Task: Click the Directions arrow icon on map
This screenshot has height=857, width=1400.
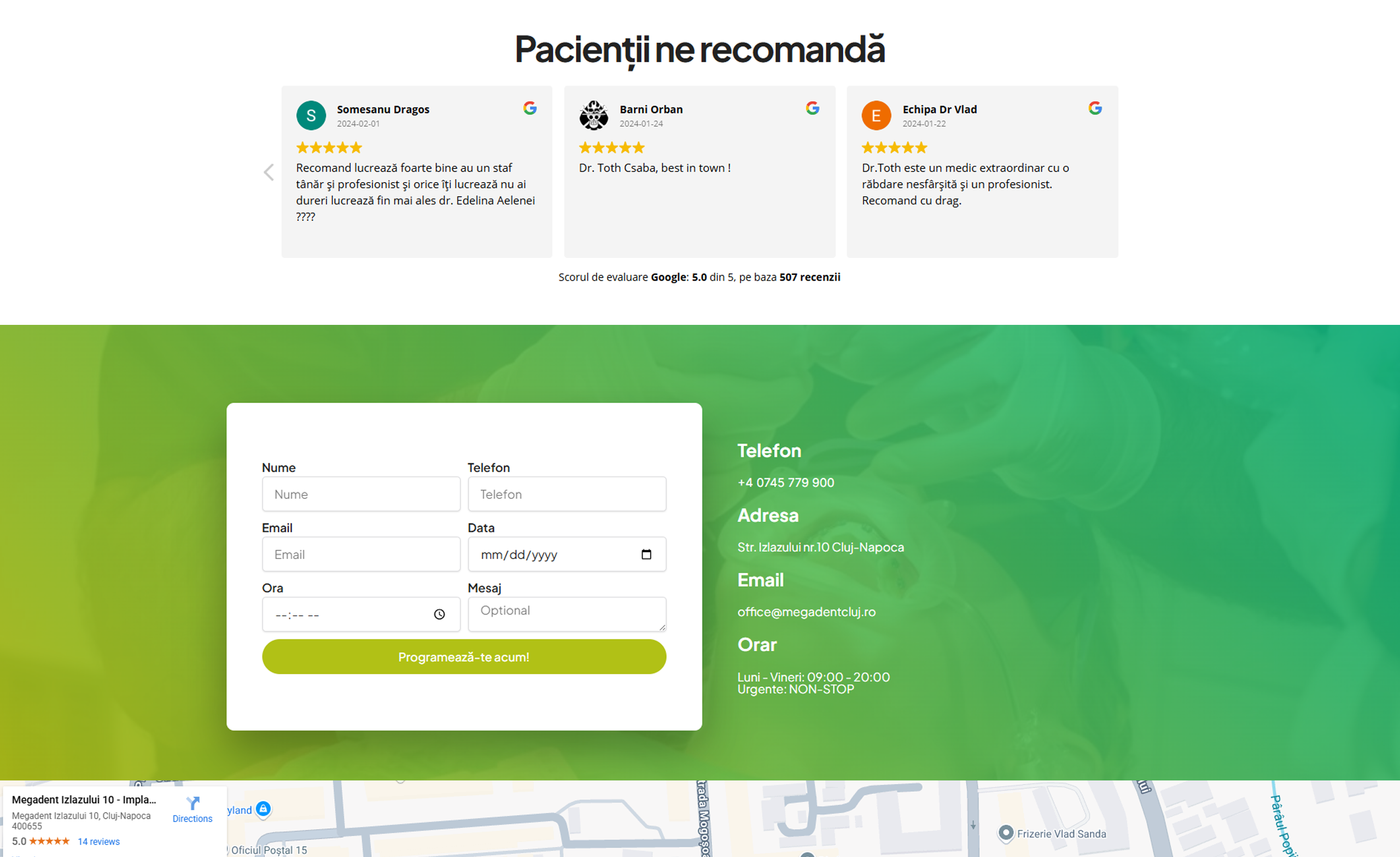Action: coord(192,803)
